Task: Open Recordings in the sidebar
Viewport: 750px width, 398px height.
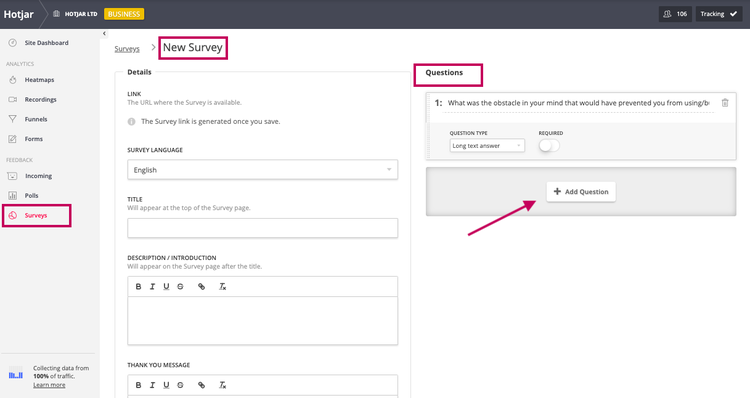Action: 41,100
